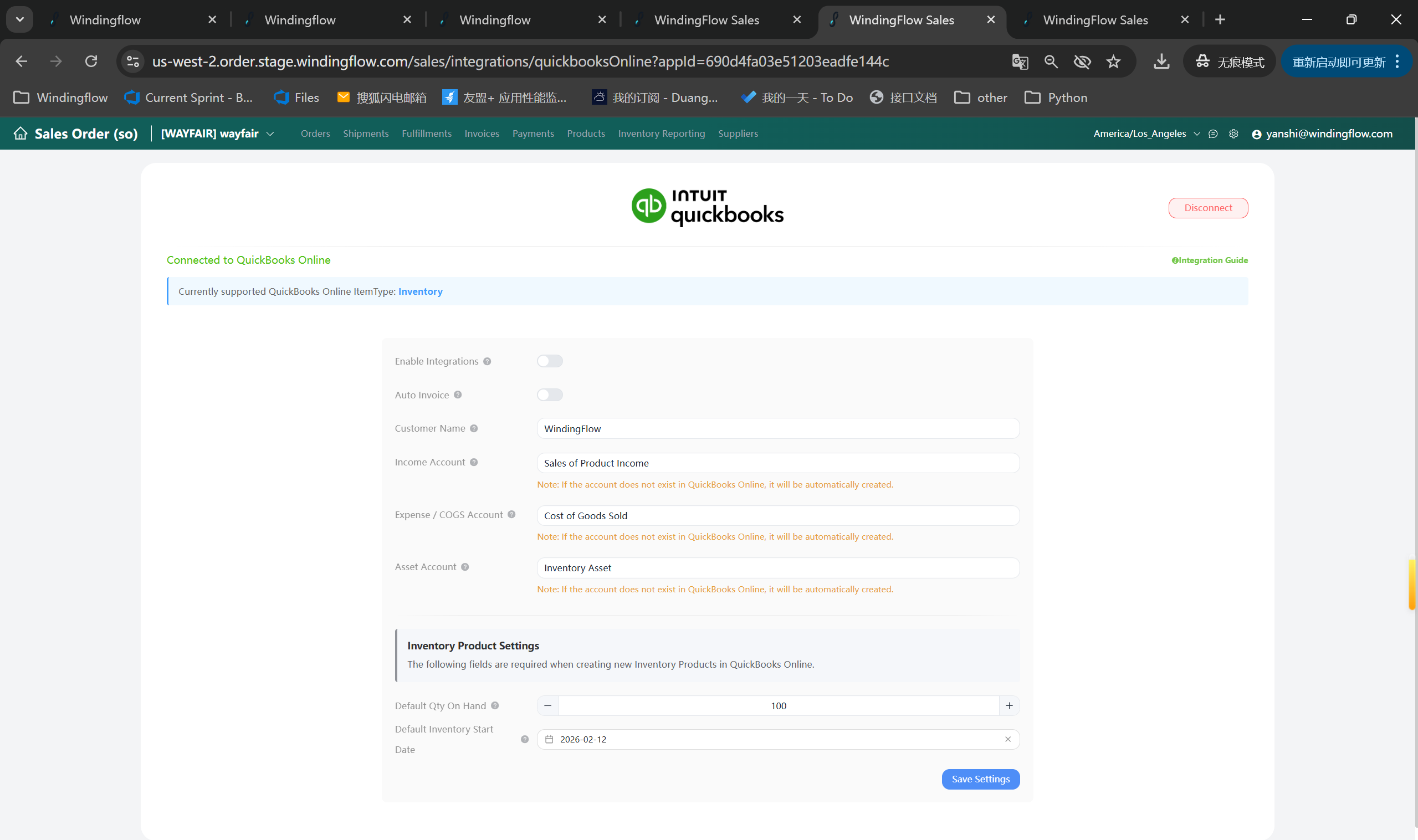Open Google Translate icon in address bar
The height and width of the screenshot is (840, 1418).
tap(1020, 62)
